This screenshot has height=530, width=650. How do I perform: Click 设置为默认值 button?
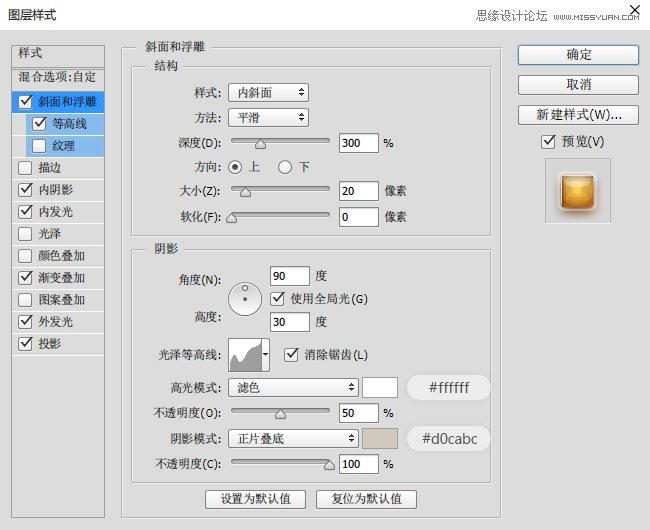coord(255,499)
